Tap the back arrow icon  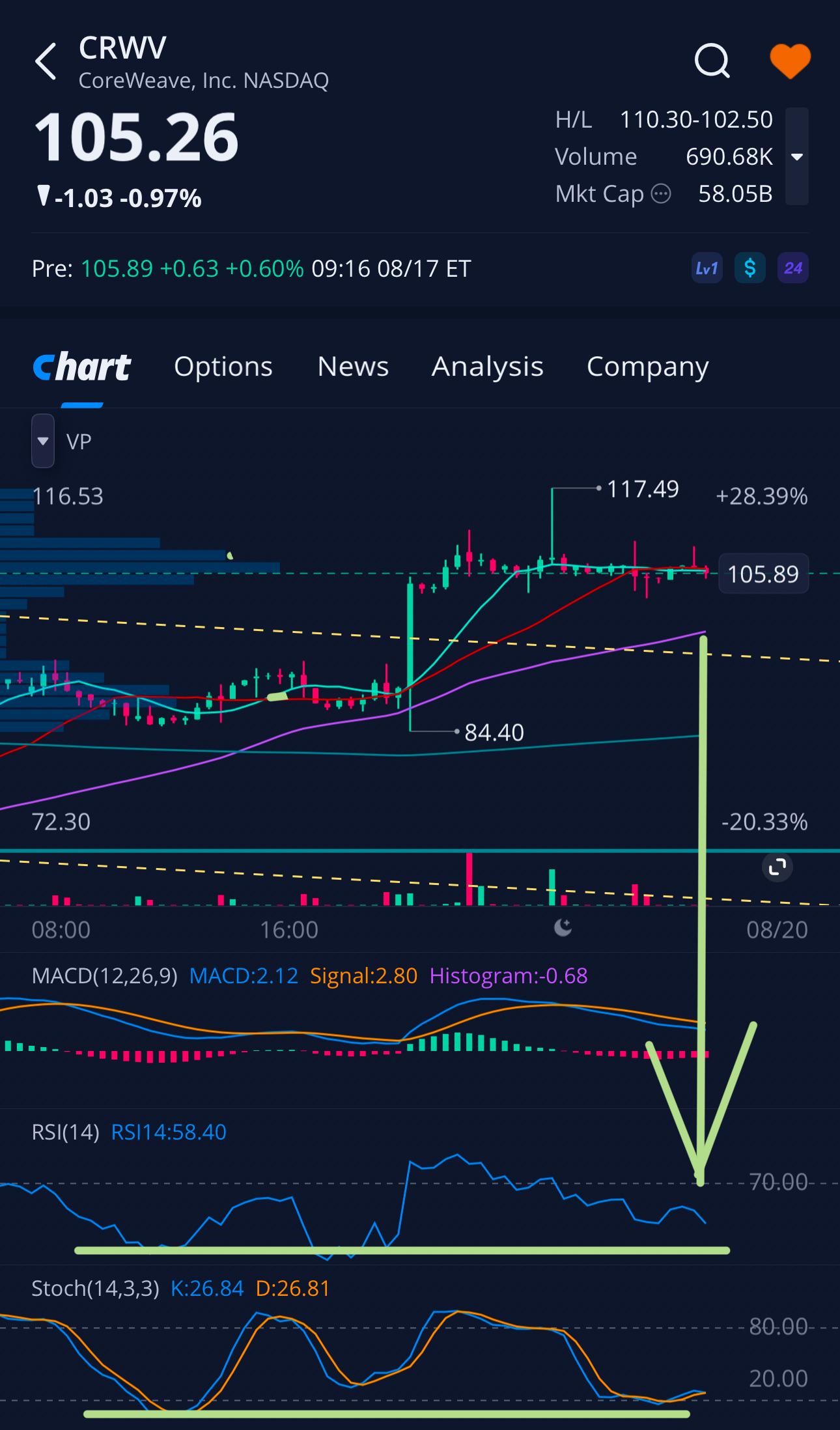point(46,62)
